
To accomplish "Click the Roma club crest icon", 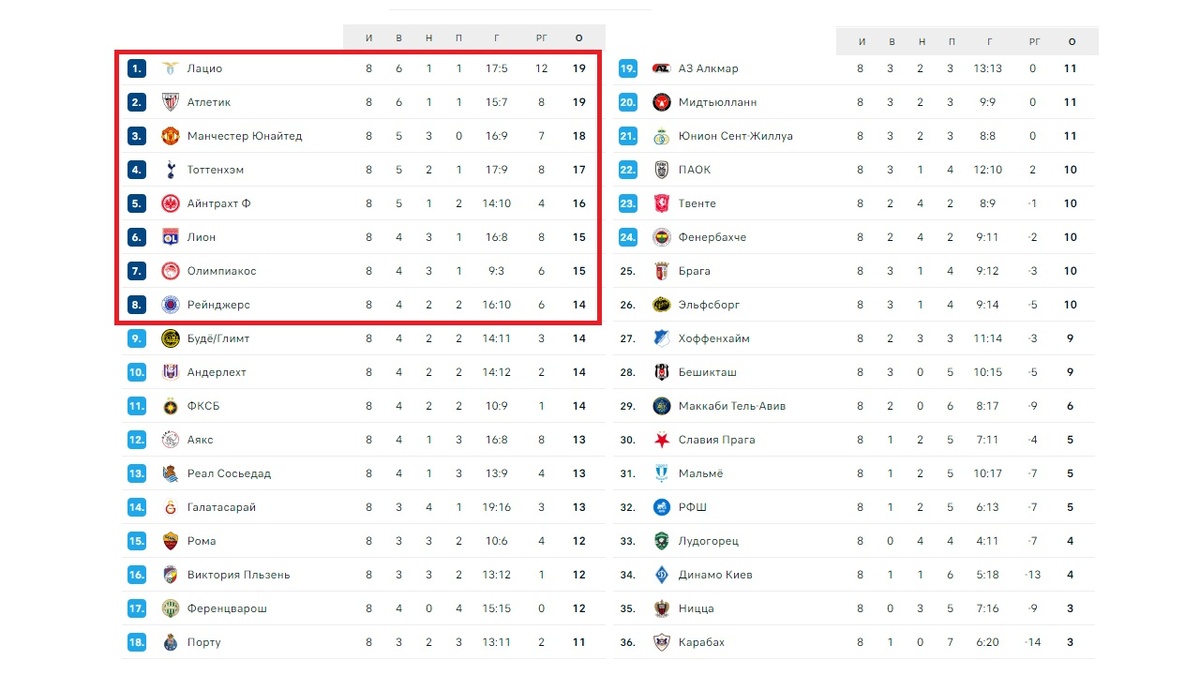I will tap(170, 541).
